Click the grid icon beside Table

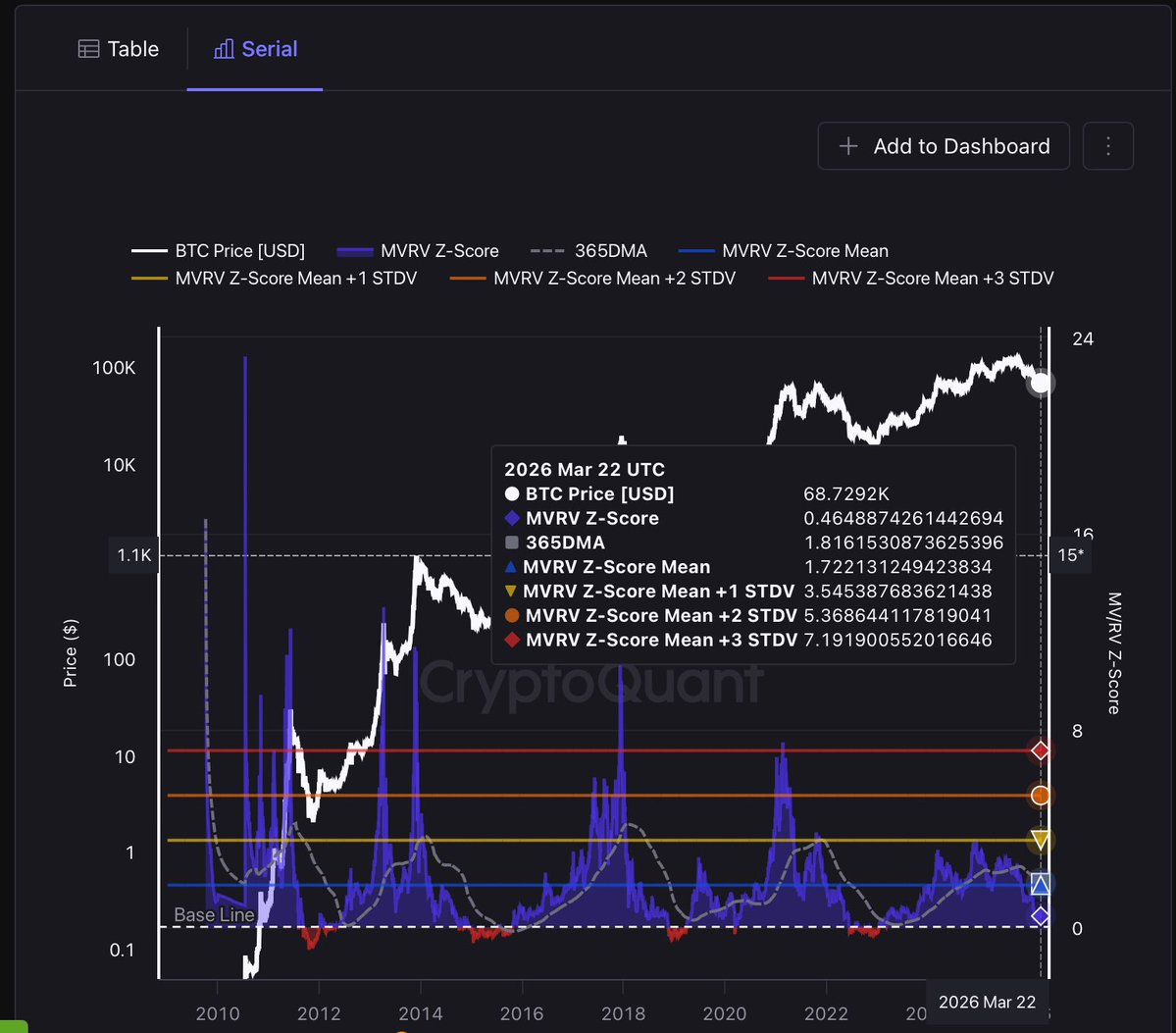pyautogui.click(x=88, y=48)
